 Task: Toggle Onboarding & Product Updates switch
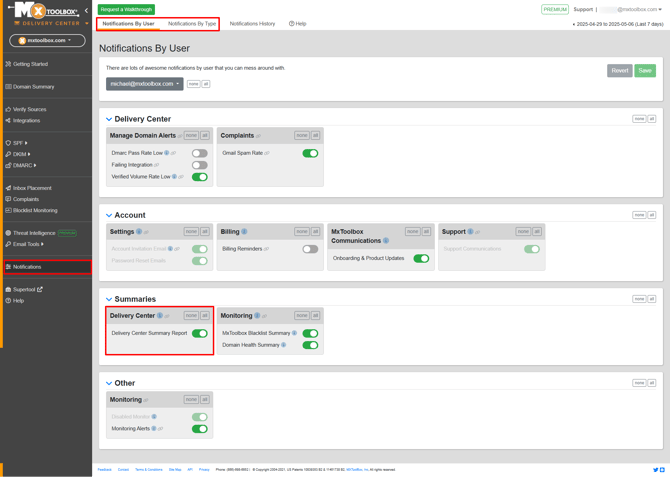click(421, 259)
